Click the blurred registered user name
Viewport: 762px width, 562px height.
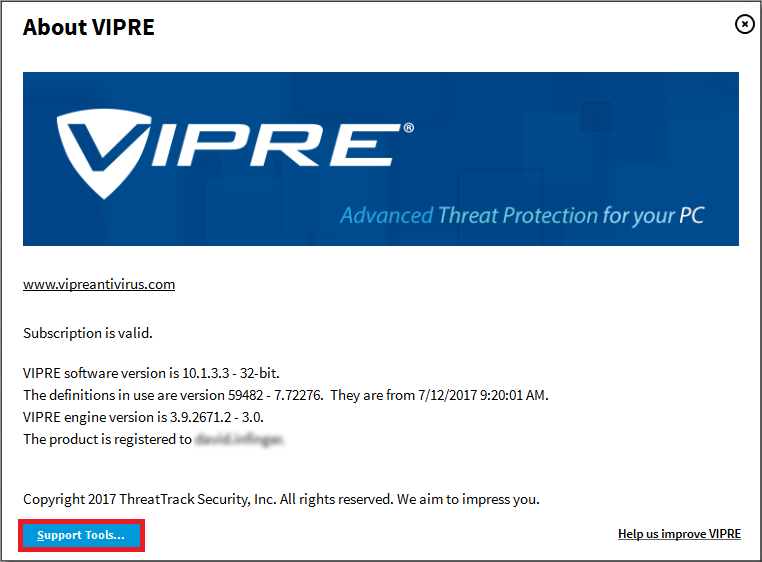pos(240,439)
